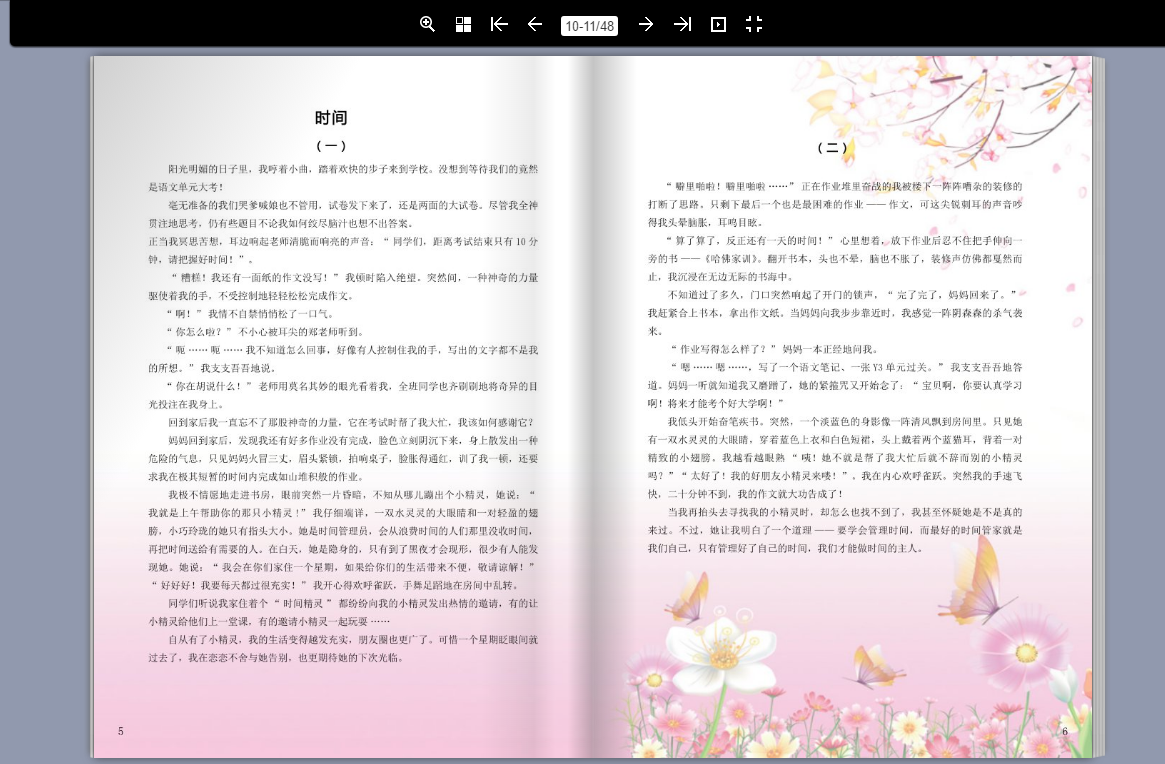Click the right page with flowers
Viewport: 1165px width, 764px height.
tap(842, 407)
